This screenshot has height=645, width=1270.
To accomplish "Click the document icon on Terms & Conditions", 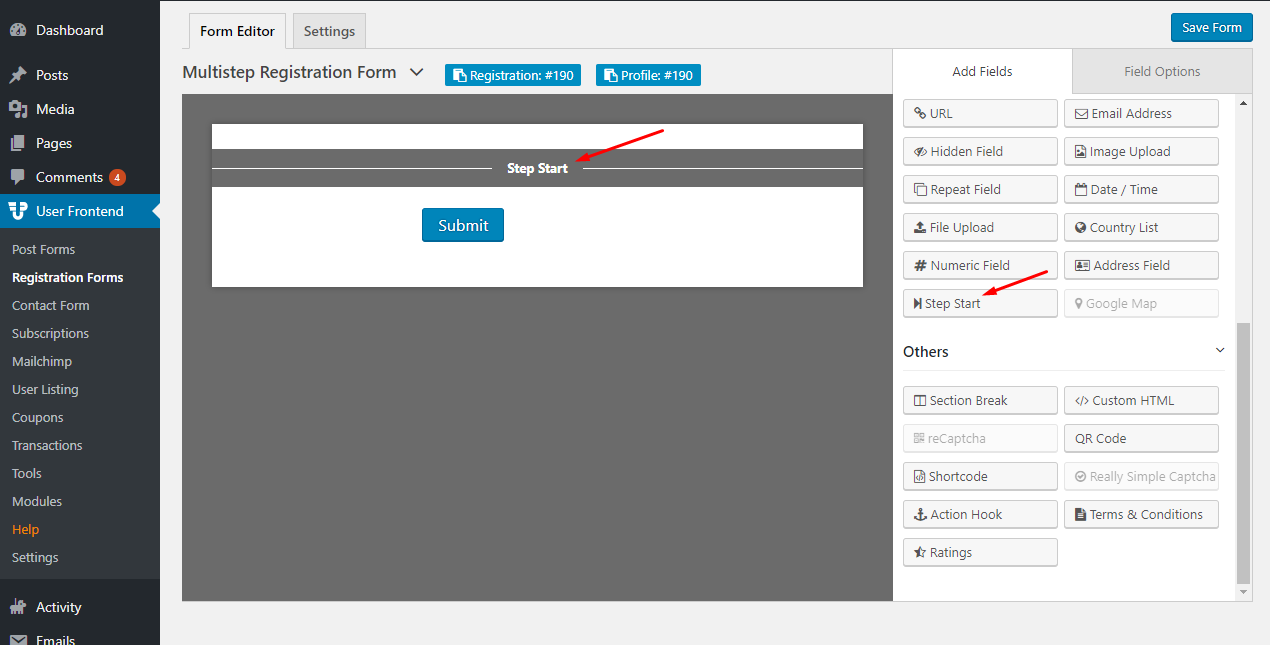I will click(x=1081, y=515).
